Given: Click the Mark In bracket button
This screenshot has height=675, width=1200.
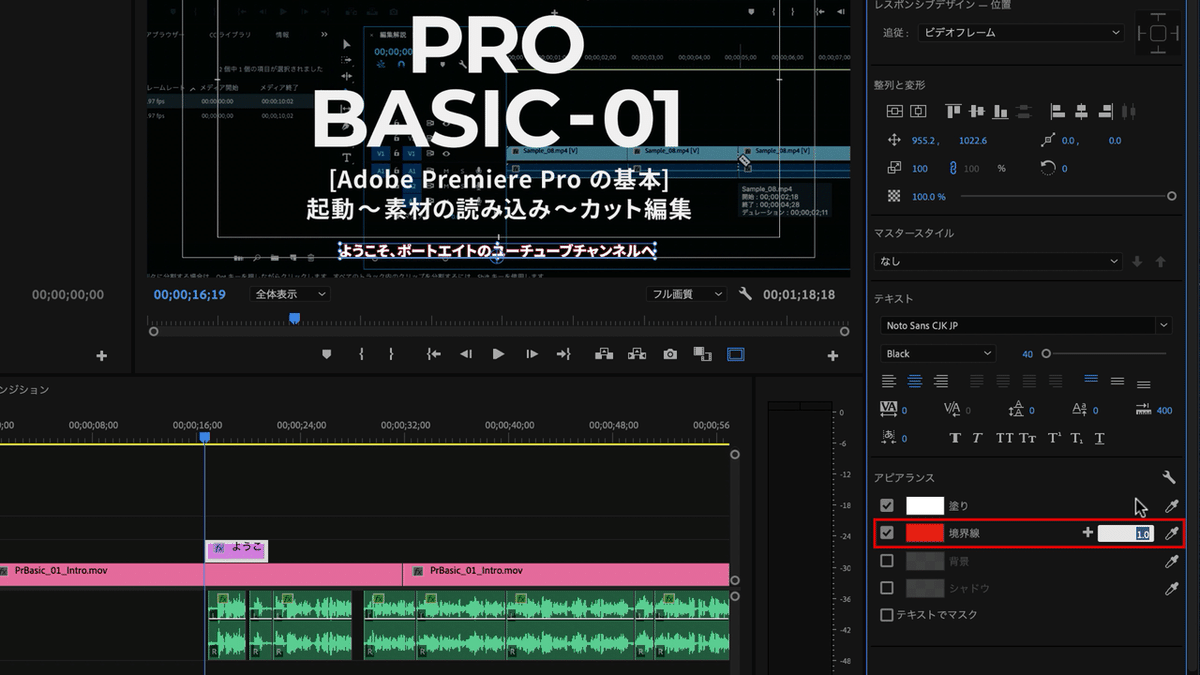Looking at the screenshot, I should click(361, 354).
